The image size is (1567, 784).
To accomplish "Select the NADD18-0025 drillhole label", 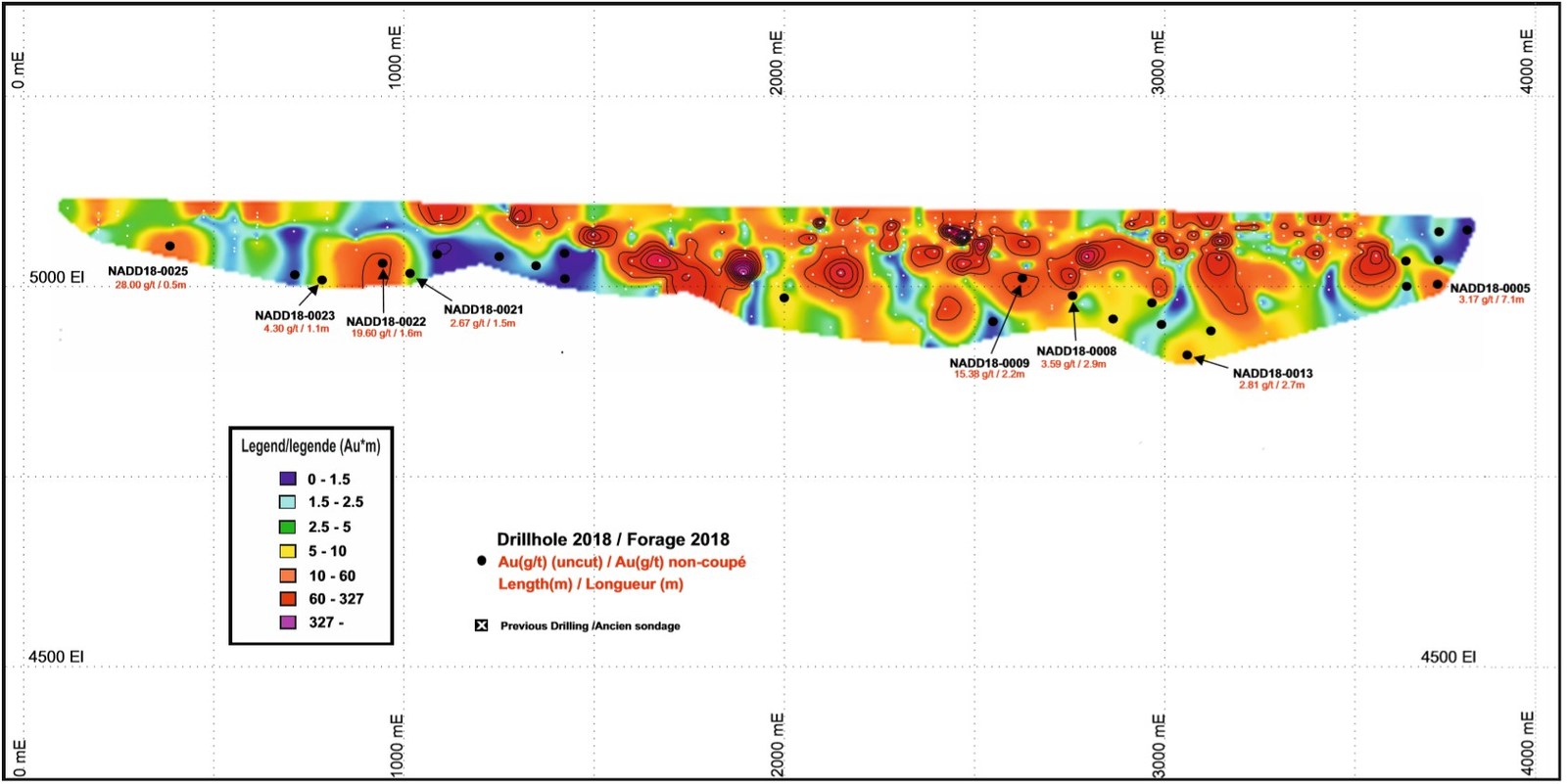I will pos(148,271).
